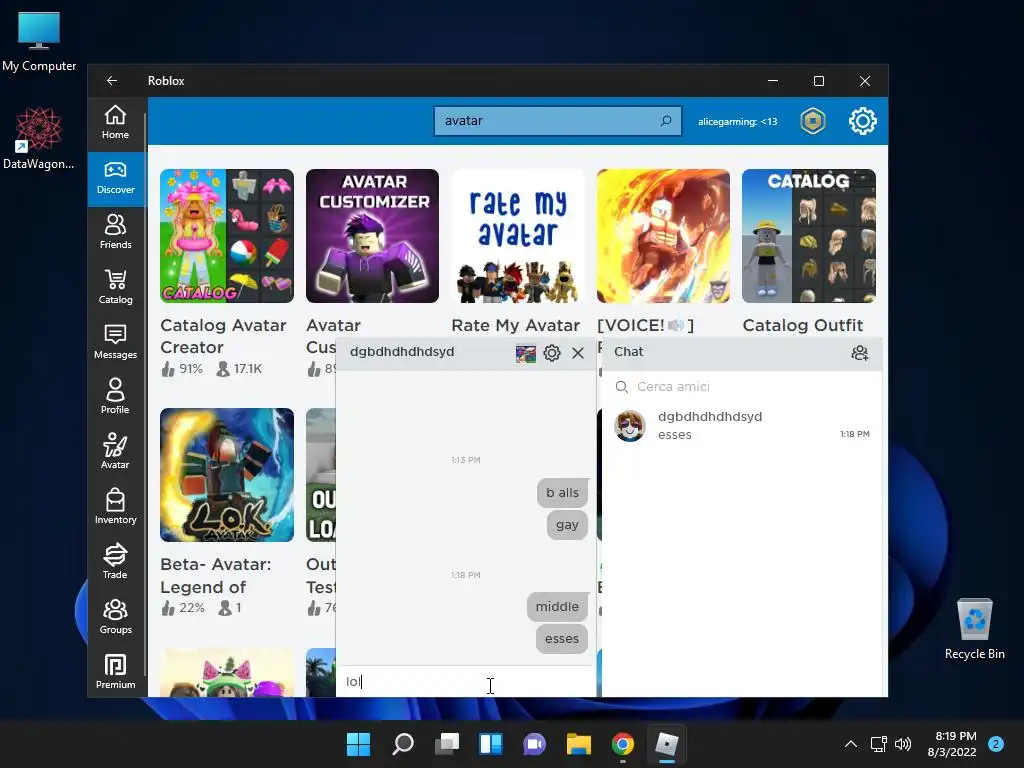Open the taskbar clock and date
Viewport: 1024px width, 768px height.
click(x=952, y=744)
